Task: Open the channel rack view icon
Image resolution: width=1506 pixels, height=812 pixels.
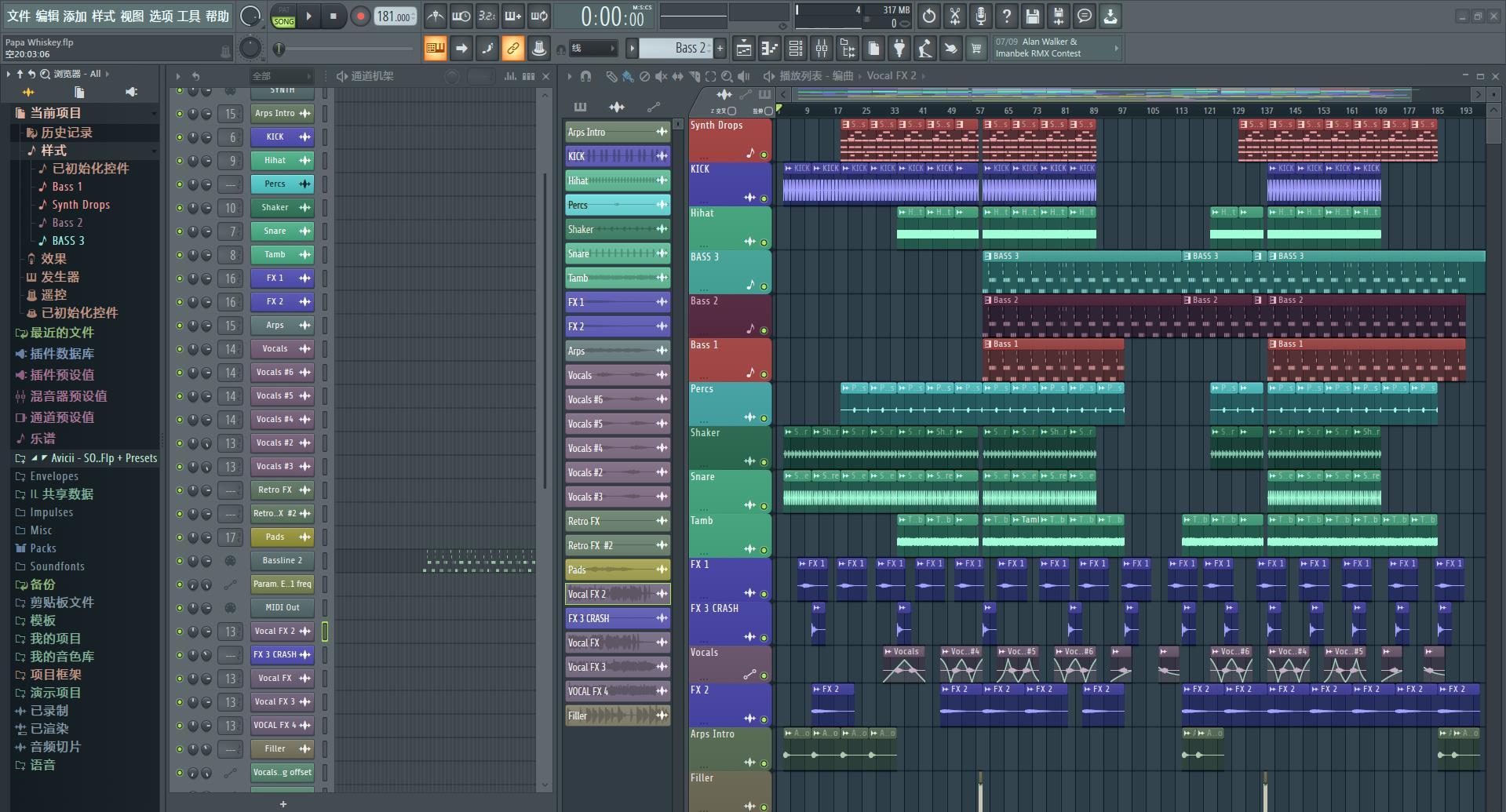Action: [x=795, y=49]
